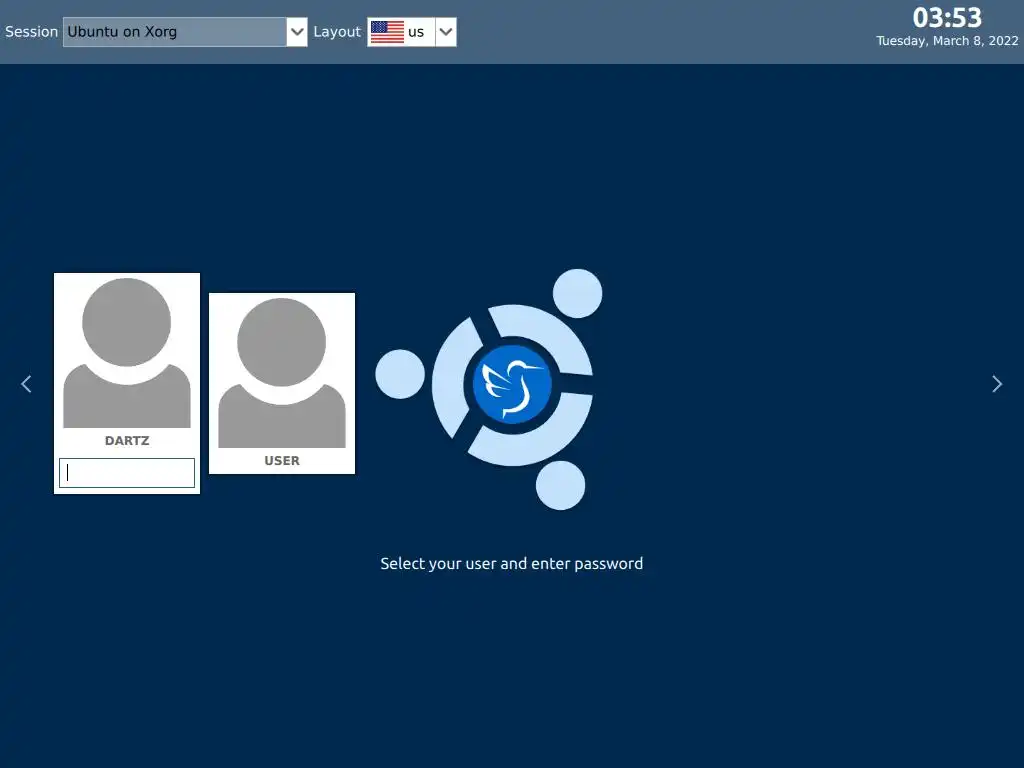Show next users with right arrow
Screen dimensions: 1024x768
point(997,384)
